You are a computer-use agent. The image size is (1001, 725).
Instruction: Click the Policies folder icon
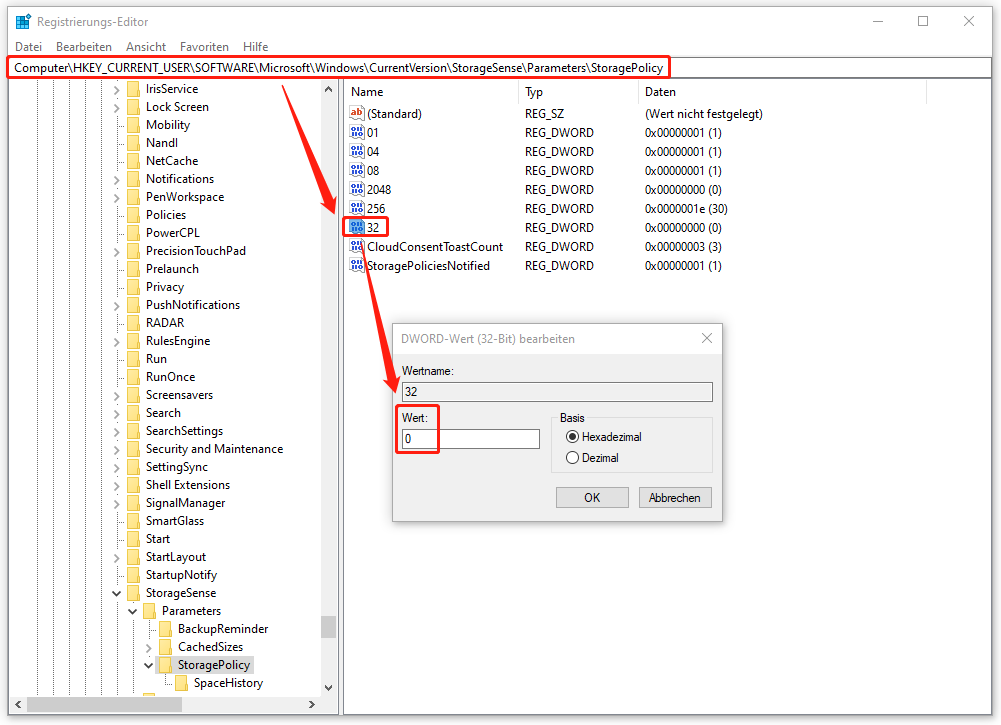point(133,214)
